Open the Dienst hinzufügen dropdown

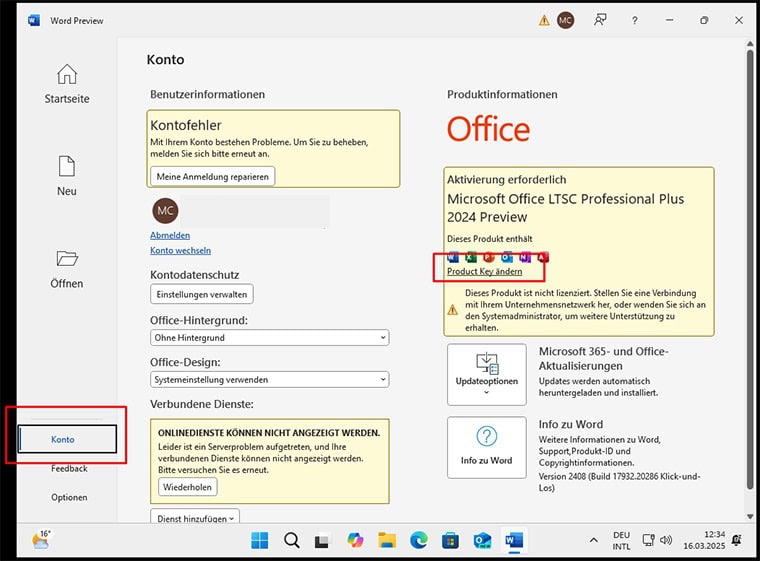pyautogui.click(x=196, y=517)
